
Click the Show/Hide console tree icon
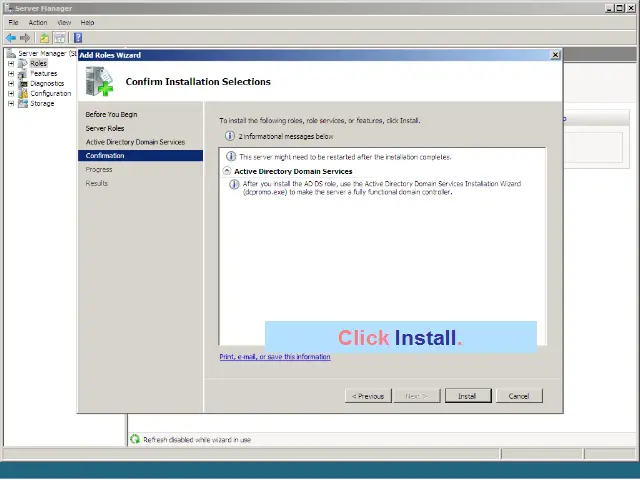pyautogui.click(x=60, y=38)
